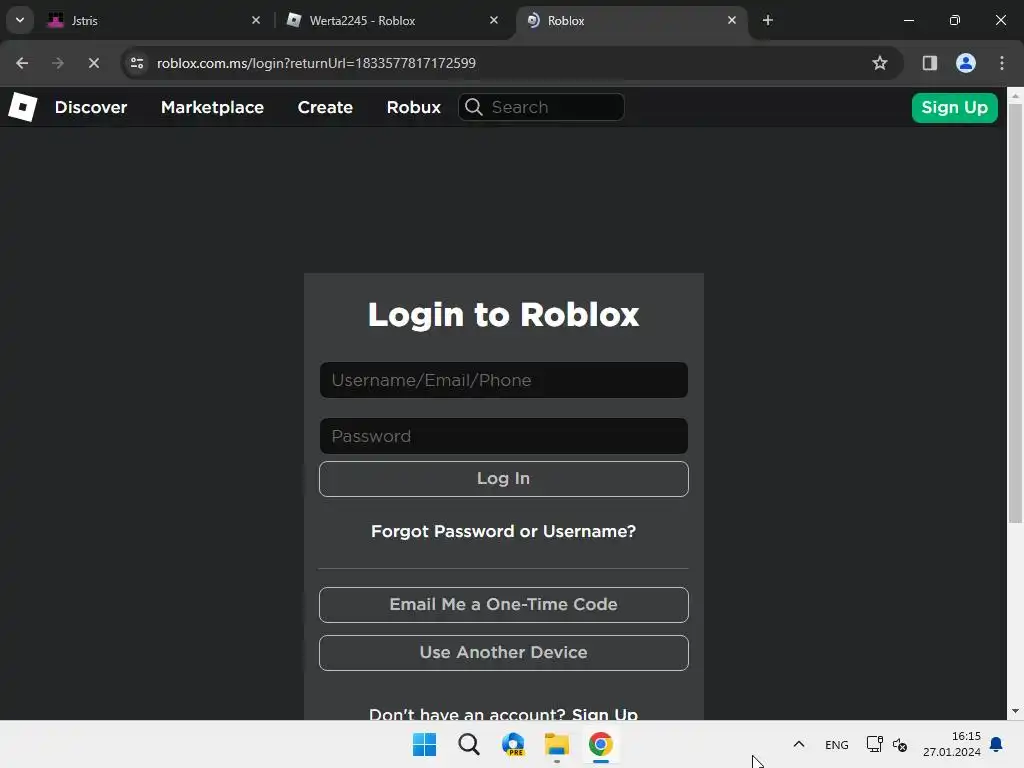Image resolution: width=1024 pixels, height=768 pixels.
Task: Click the Roblox logo icon in the navbar
Action: pos(22,107)
